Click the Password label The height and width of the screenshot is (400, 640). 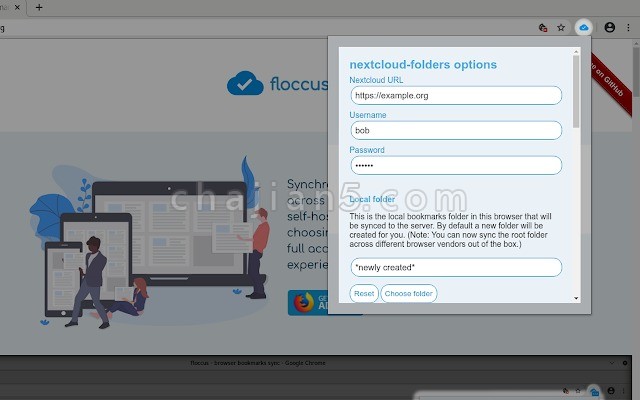[367, 150]
